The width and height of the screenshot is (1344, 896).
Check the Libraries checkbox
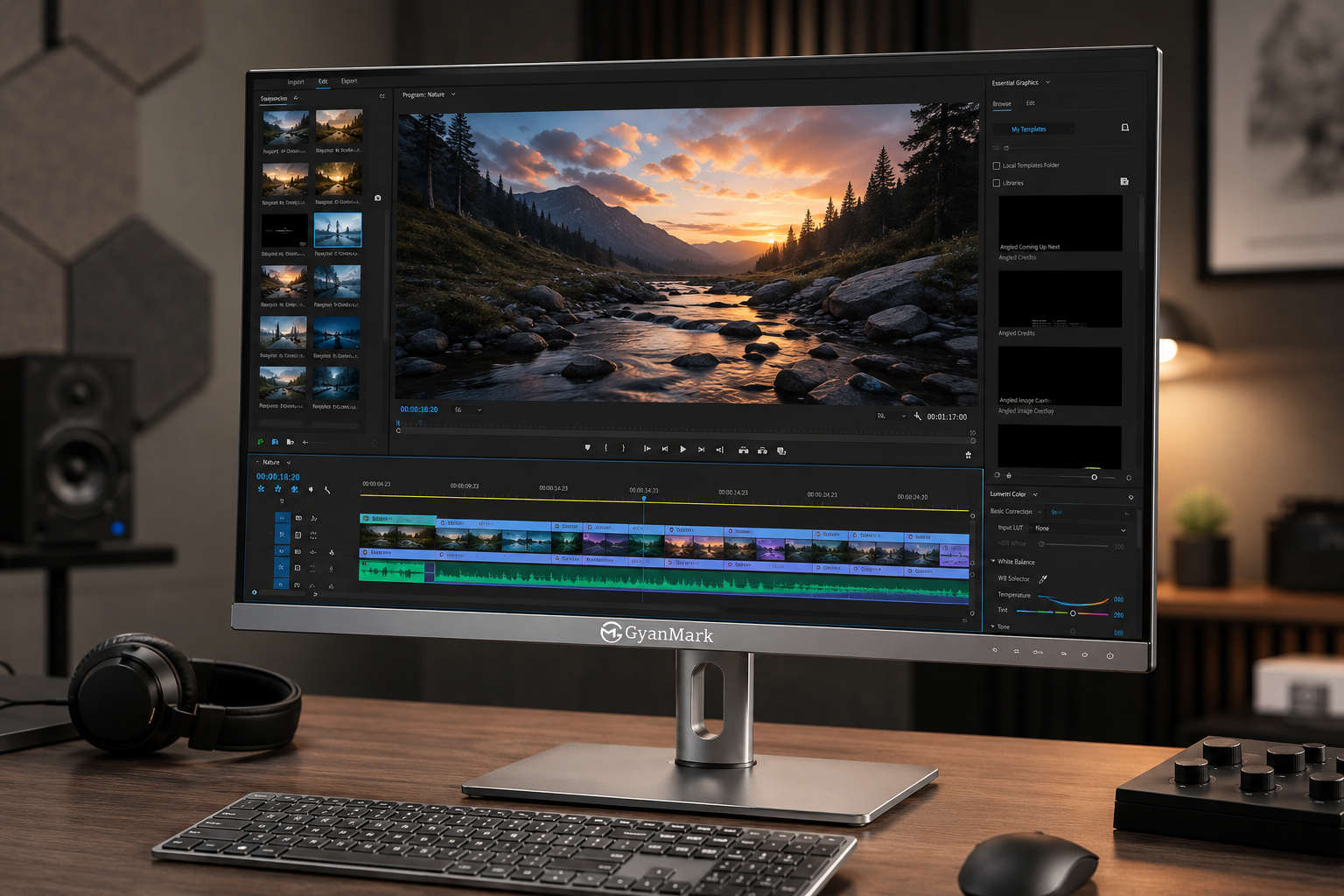pyautogui.click(x=996, y=183)
